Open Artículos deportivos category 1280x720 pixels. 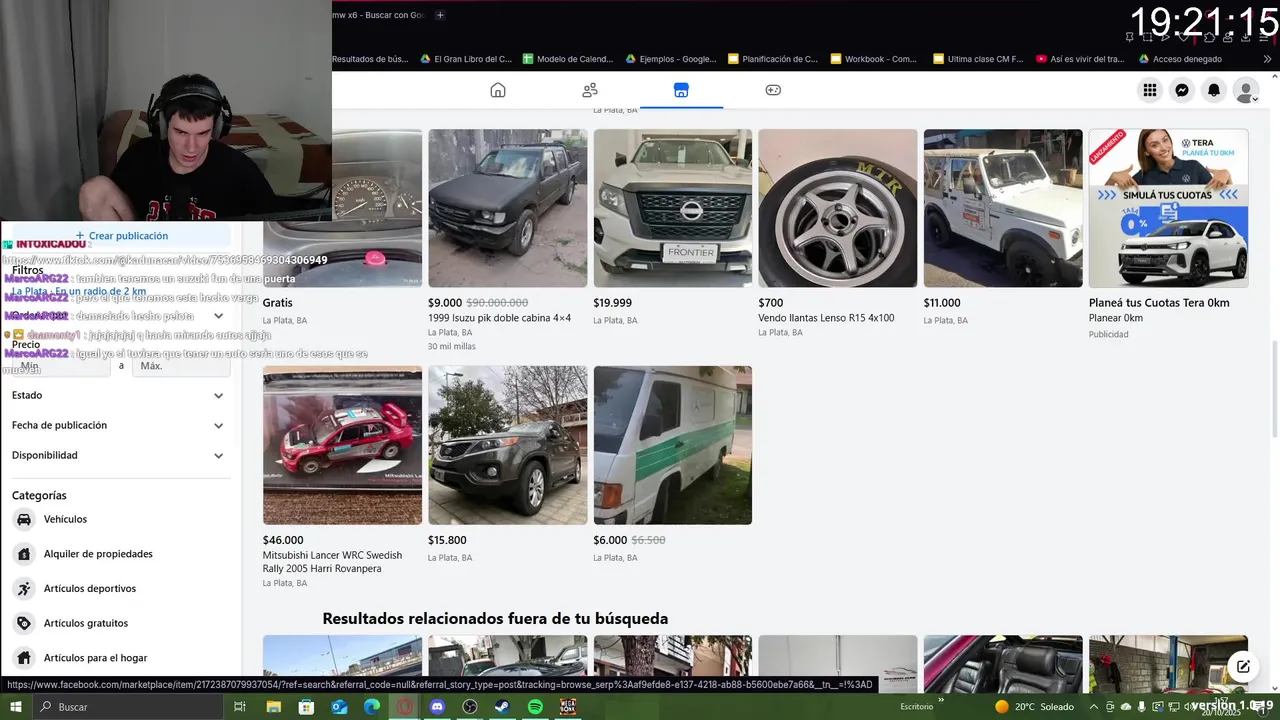coord(120,589)
